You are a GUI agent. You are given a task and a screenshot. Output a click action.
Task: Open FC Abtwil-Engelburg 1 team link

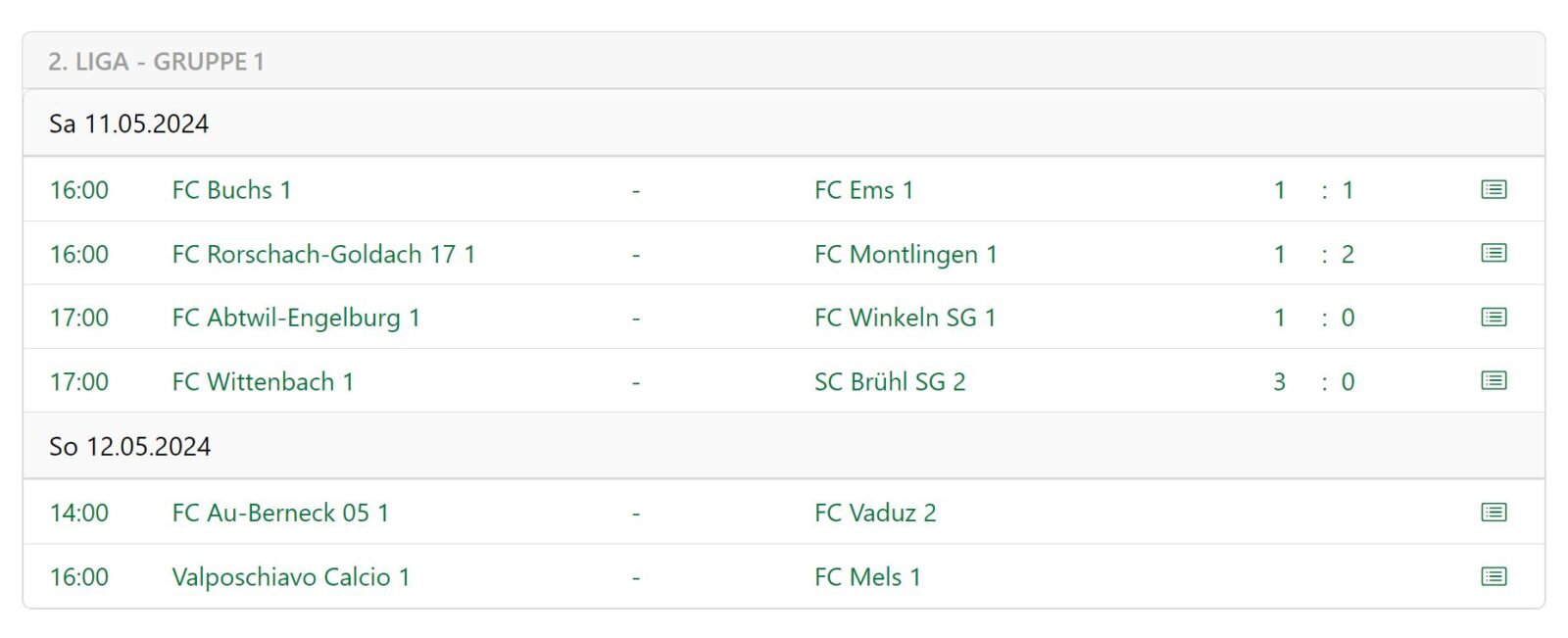click(296, 318)
